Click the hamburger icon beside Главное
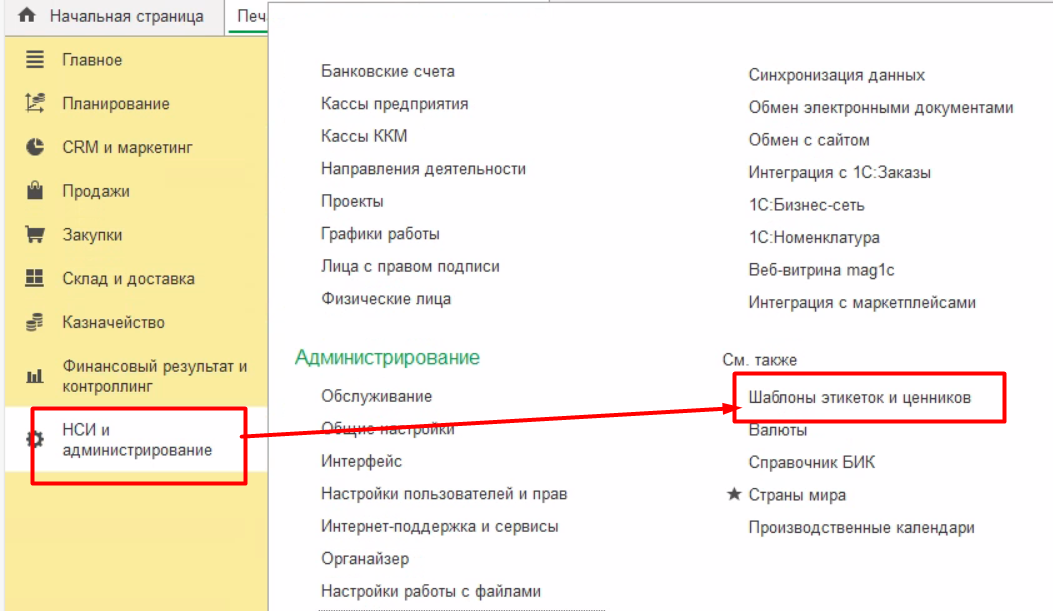The width and height of the screenshot is (1053, 611). click(35, 60)
